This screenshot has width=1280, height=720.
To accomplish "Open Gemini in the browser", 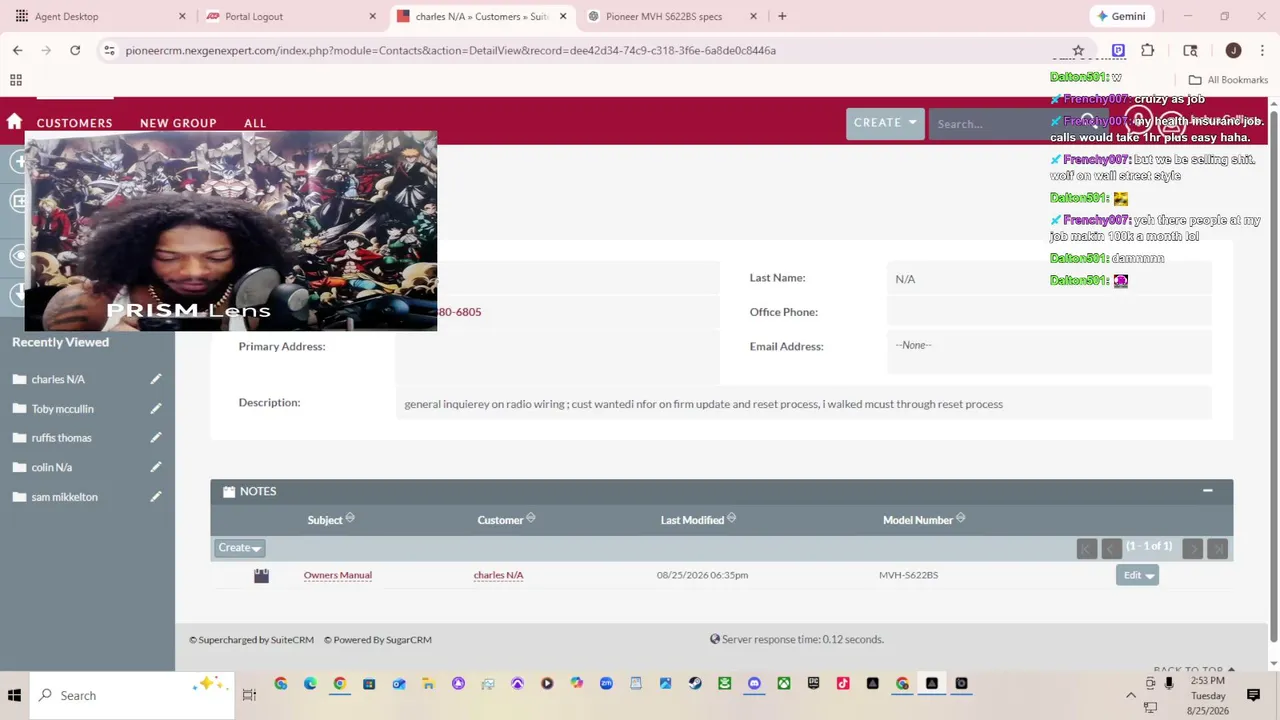I will (1121, 16).
